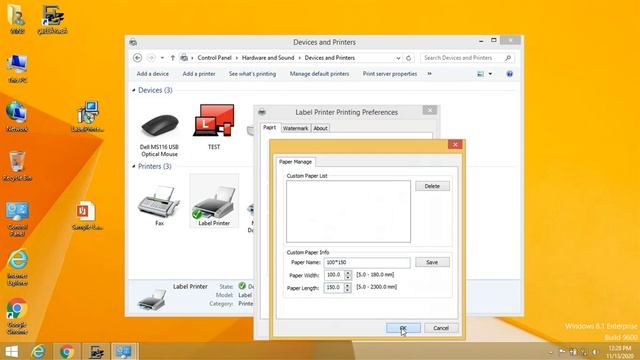Refresh the Devices and Printers view
Image resolution: width=640 pixels, height=360 pixels.
point(408,58)
